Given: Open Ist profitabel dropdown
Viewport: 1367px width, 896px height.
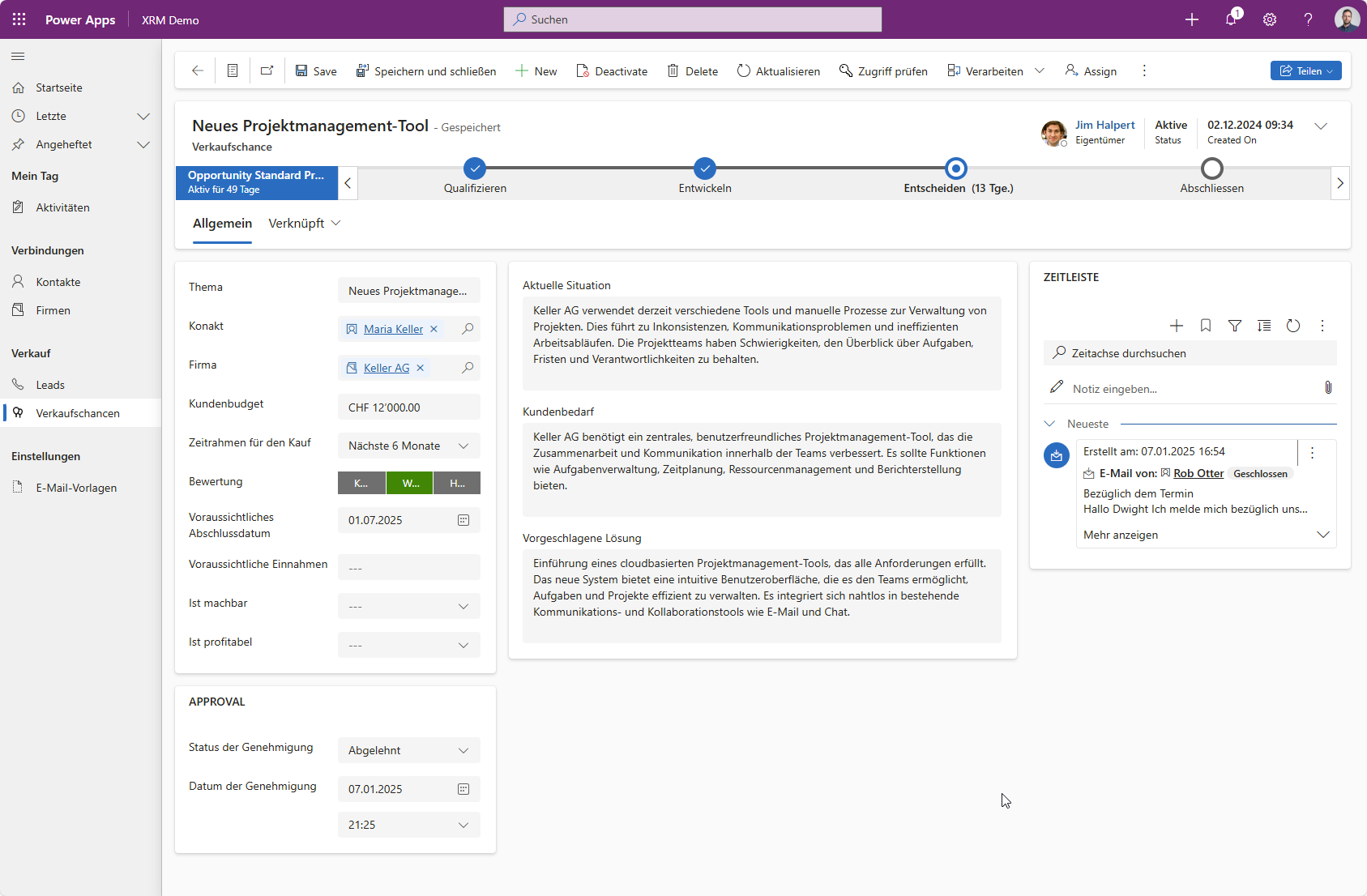Looking at the screenshot, I should click(409, 645).
